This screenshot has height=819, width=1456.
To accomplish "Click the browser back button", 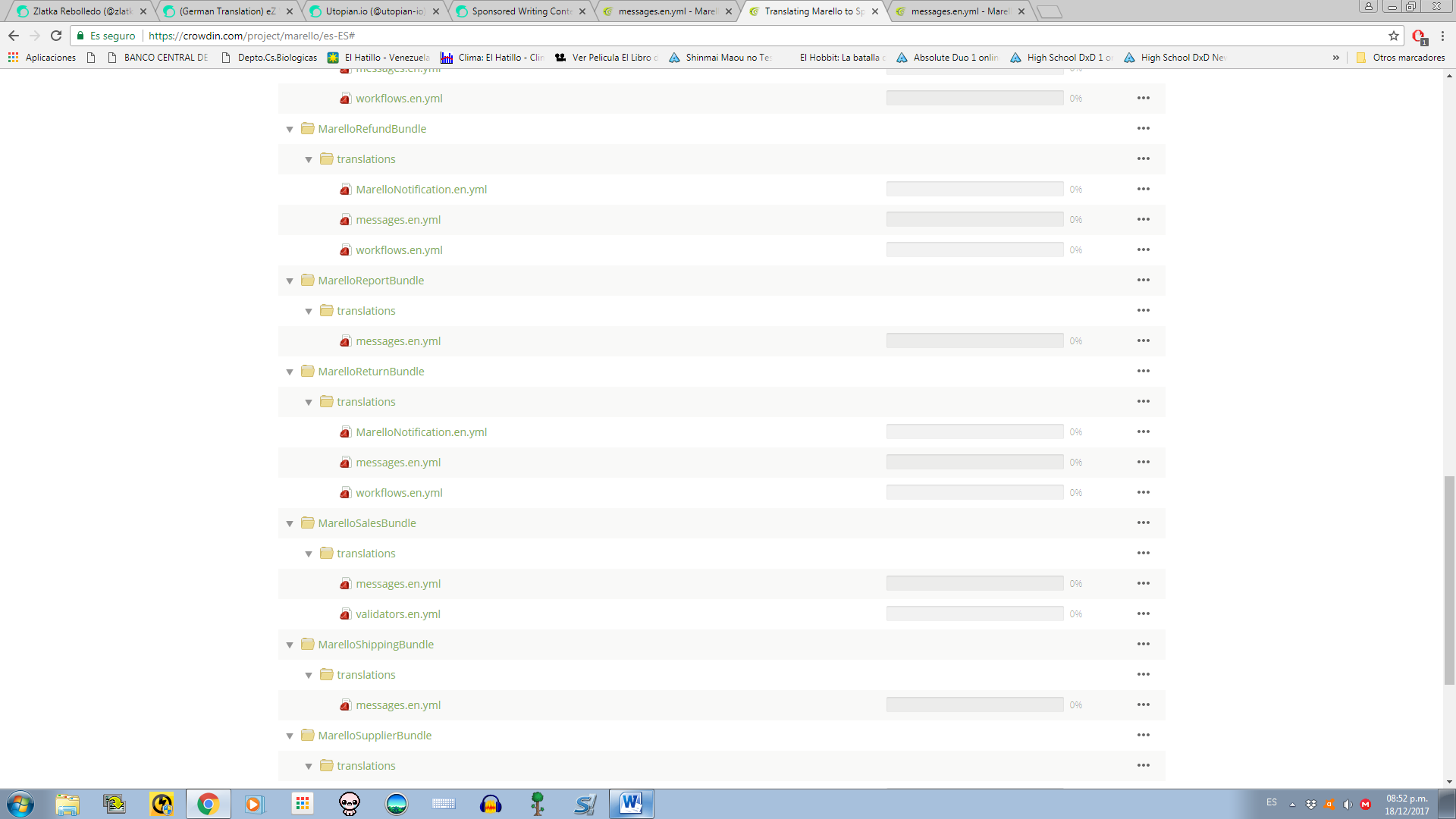I will [x=14, y=36].
